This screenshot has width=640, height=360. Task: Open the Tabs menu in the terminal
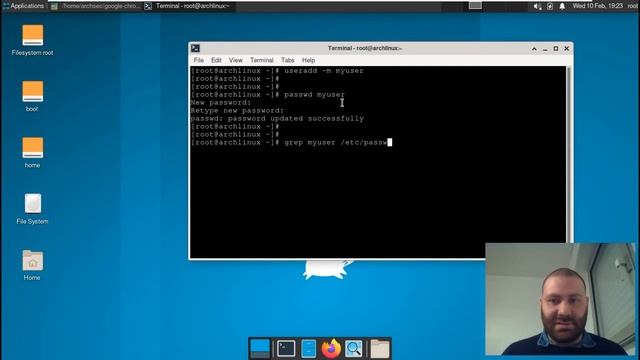tap(287, 60)
